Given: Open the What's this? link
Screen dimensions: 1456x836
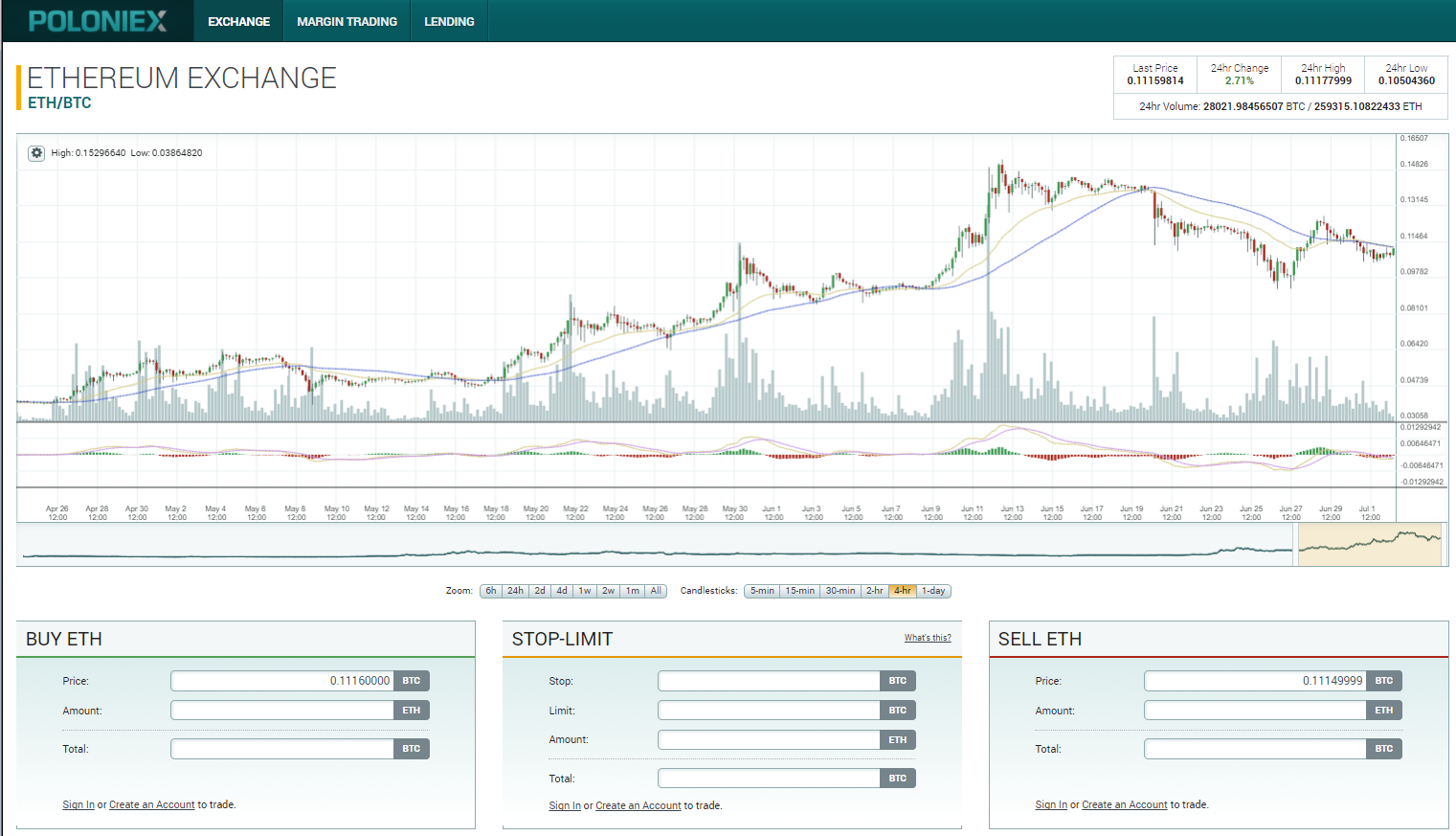Looking at the screenshot, I should pos(928,638).
